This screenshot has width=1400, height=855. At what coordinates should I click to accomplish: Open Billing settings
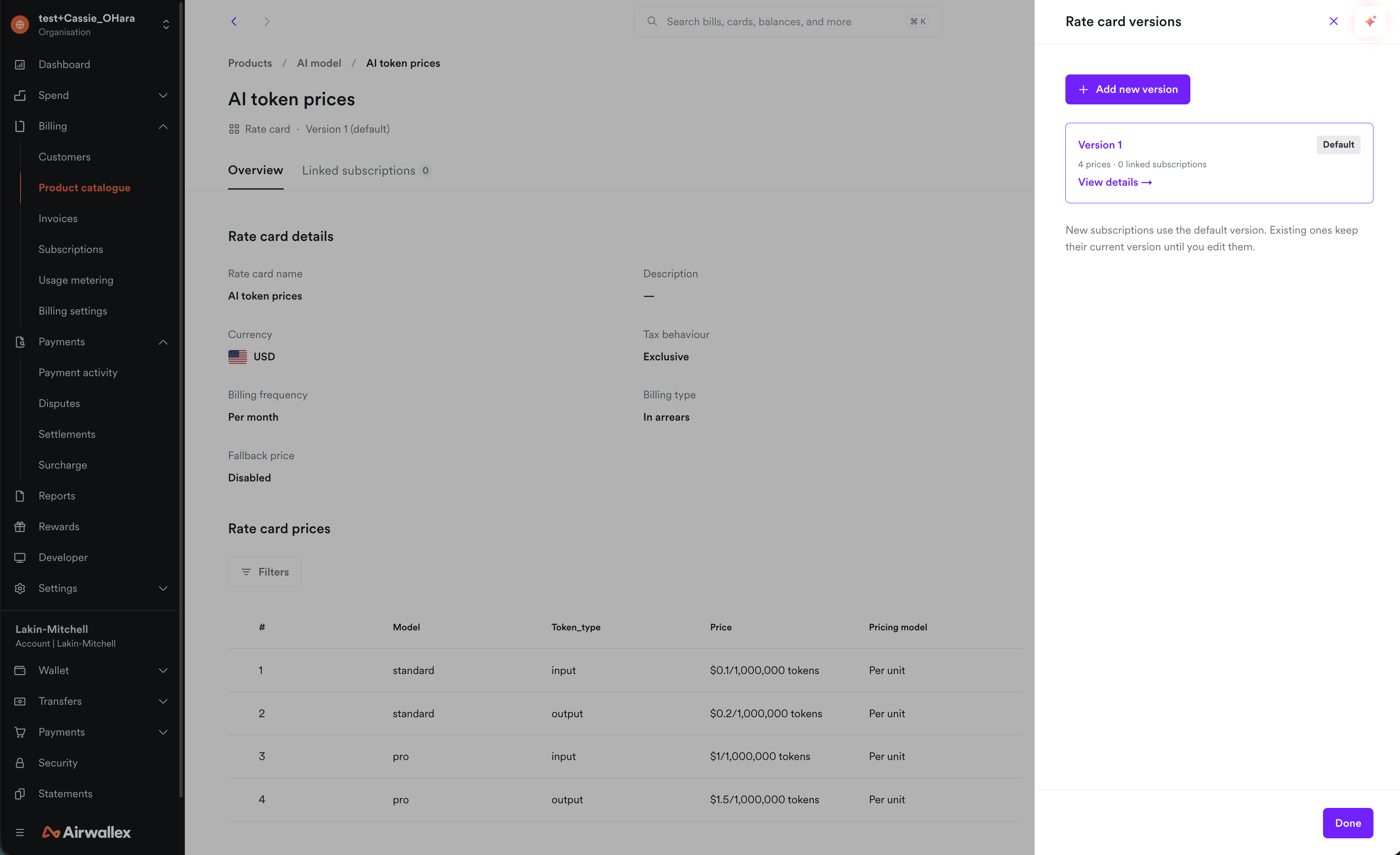pyautogui.click(x=73, y=311)
